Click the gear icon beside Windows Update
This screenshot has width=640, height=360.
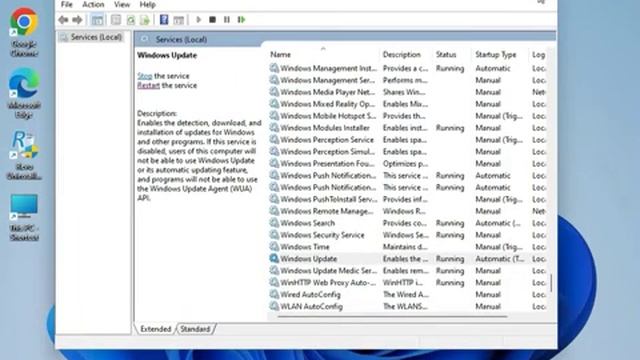click(274, 258)
